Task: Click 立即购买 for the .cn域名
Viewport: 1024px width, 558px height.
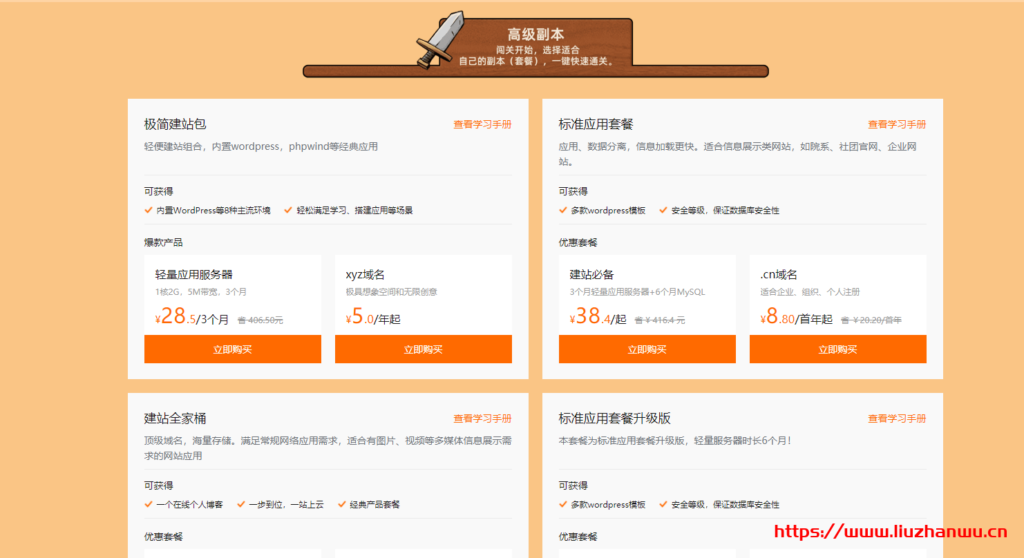Action: pos(837,349)
